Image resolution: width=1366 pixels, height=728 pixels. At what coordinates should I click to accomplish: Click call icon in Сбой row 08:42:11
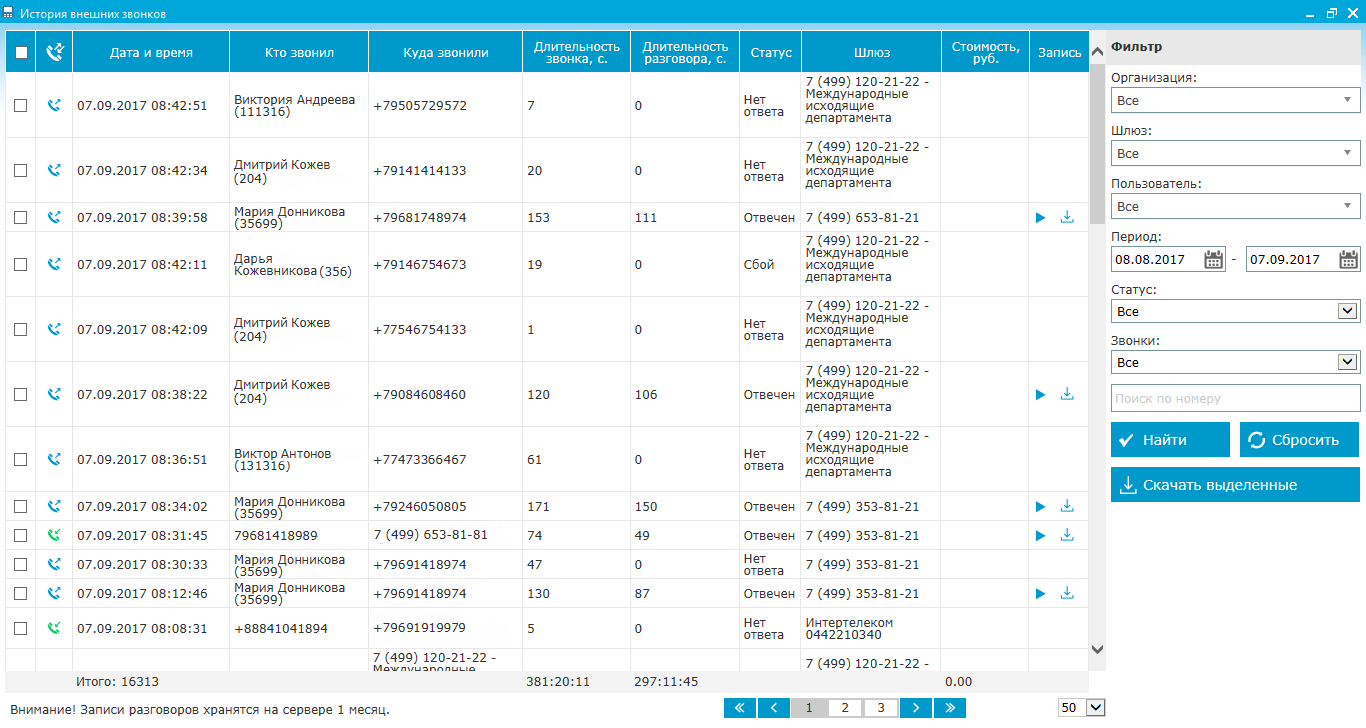[x=54, y=264]
